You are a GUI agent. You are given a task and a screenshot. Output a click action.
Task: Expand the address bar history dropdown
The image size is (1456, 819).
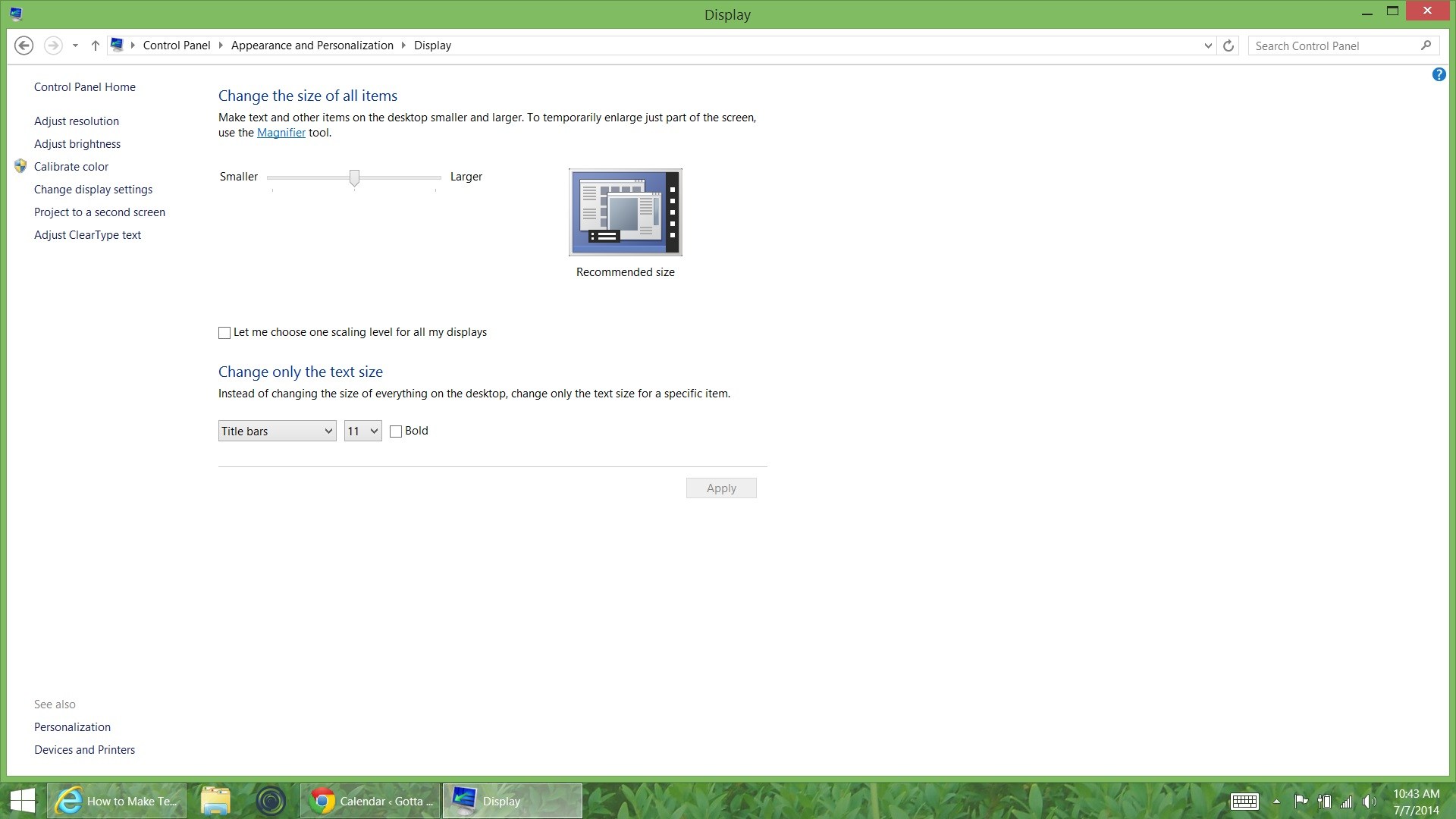click(x=1207, y=45)
